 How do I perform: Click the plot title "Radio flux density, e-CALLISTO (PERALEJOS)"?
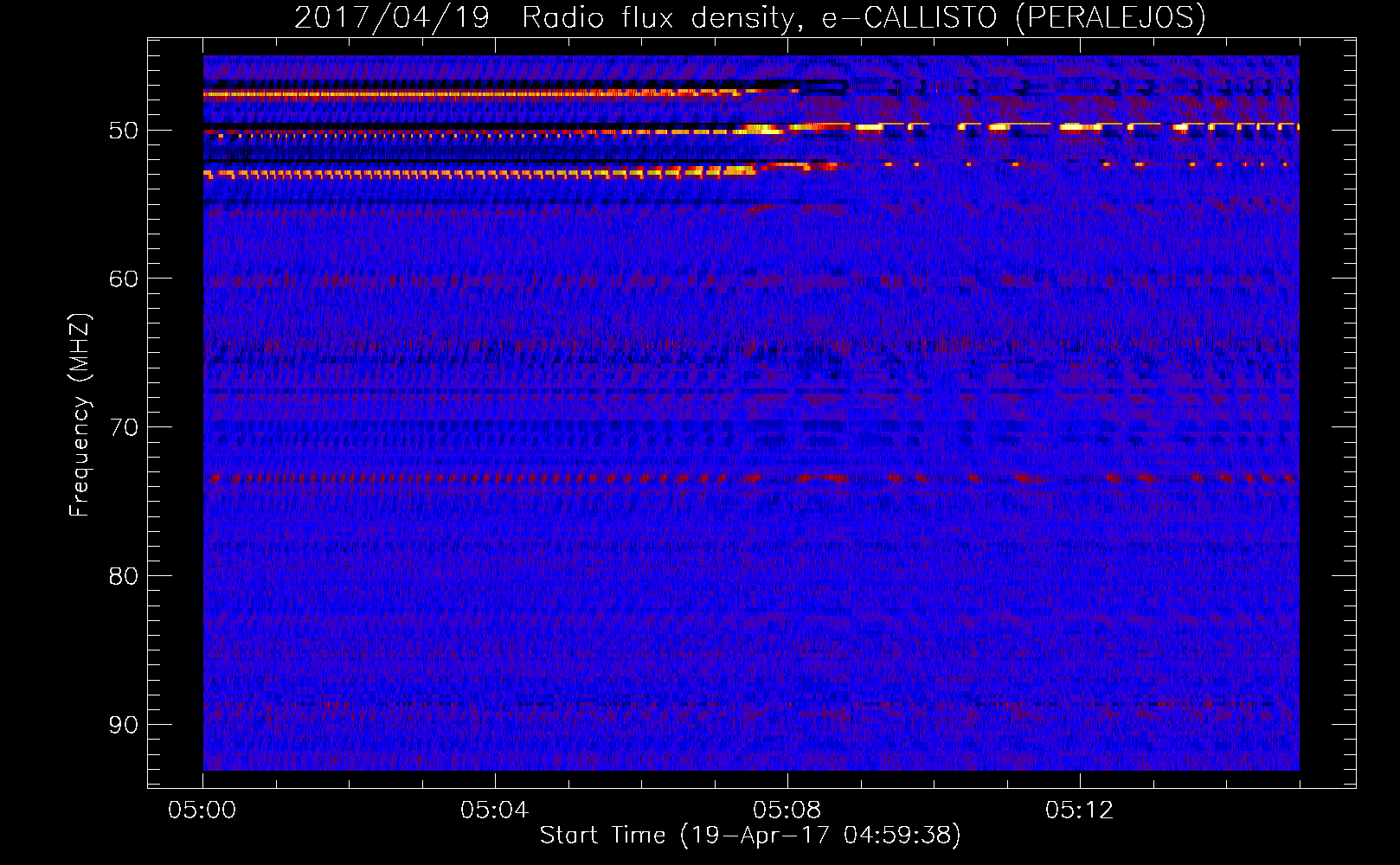[x=864, y=17]
